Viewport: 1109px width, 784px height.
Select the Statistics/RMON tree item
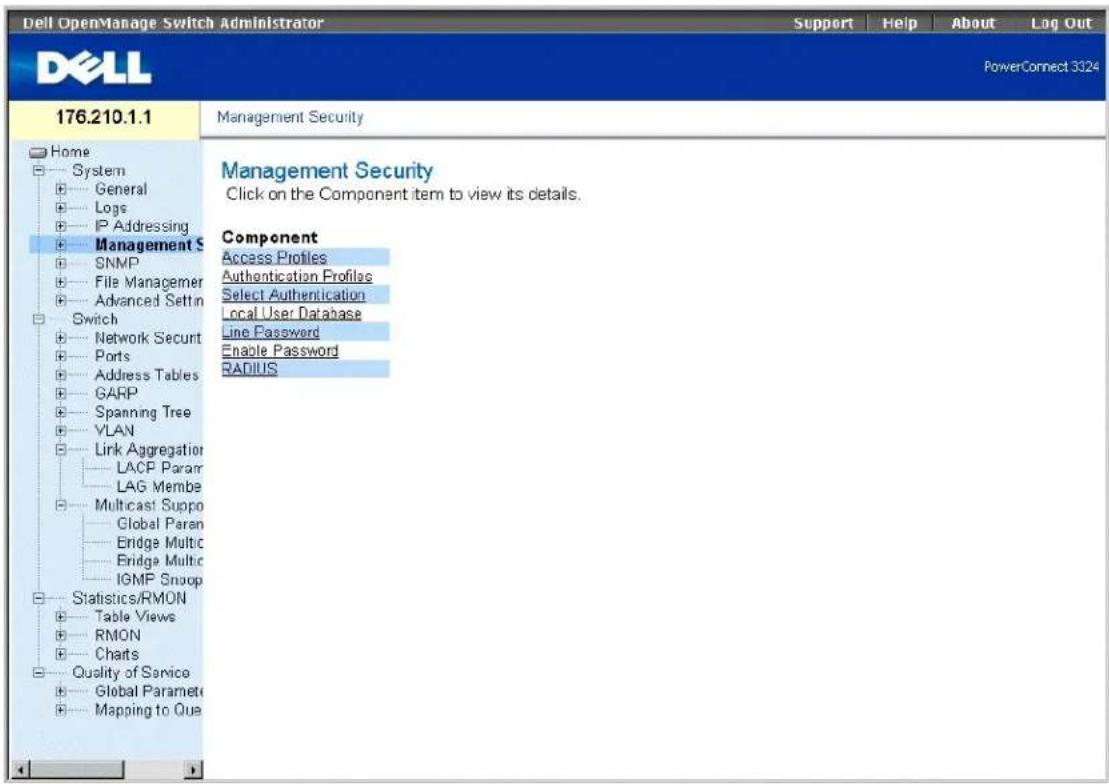point(129,599)
